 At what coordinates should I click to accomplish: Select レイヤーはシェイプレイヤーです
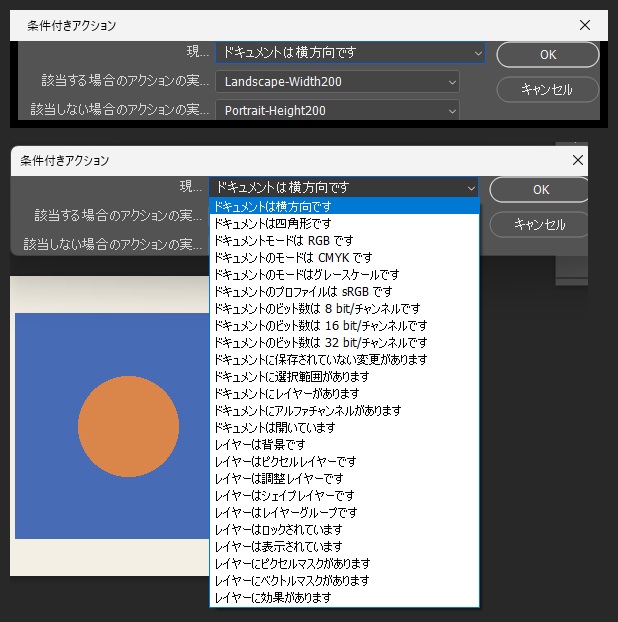coord(344,496)
